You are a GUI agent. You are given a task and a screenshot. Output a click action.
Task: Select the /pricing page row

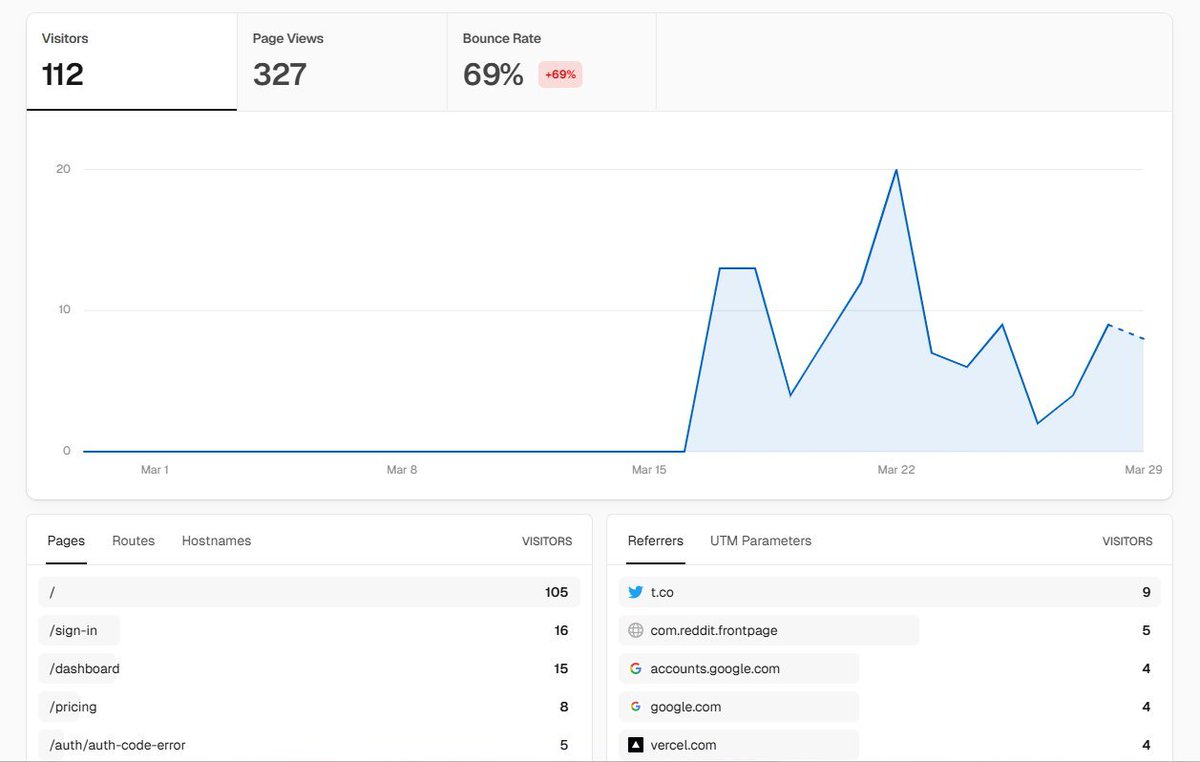309,706
